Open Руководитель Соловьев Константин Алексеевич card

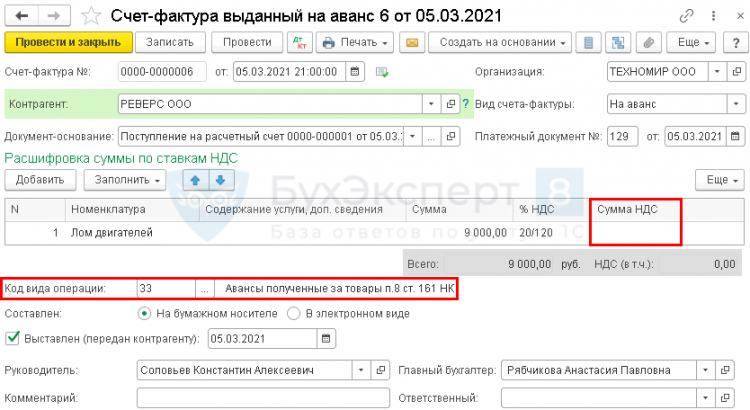(380, 370)
